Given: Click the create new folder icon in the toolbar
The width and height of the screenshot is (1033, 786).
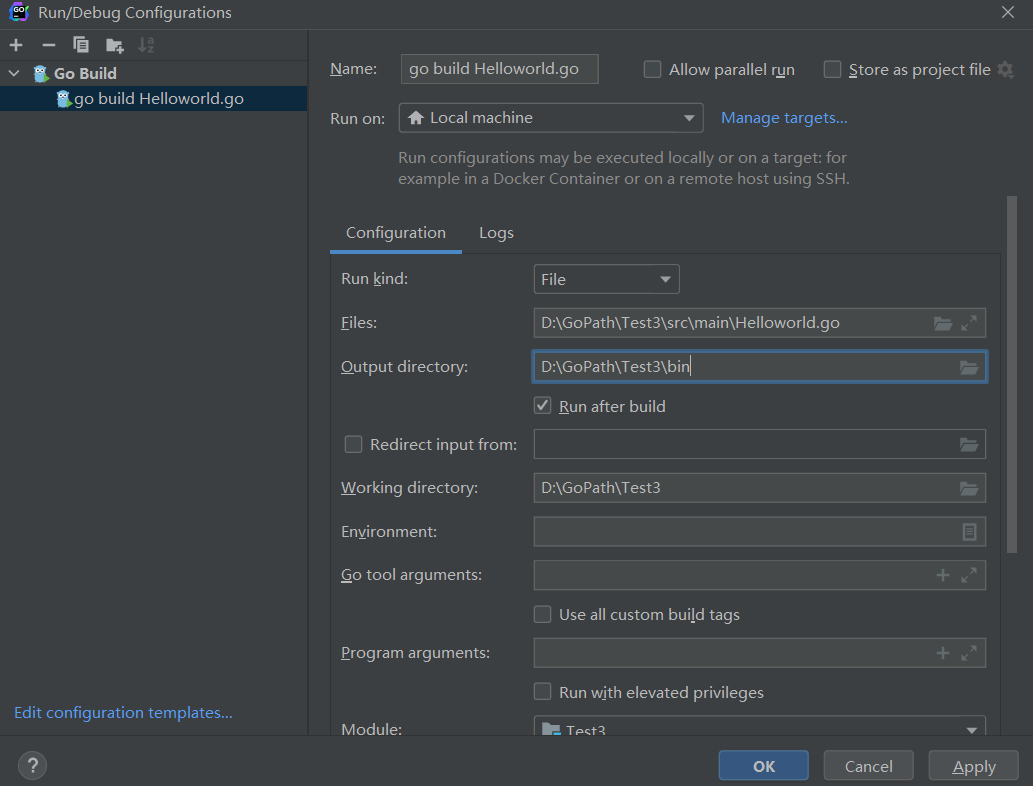Looking at the screenshot, I should pos(115,45).
